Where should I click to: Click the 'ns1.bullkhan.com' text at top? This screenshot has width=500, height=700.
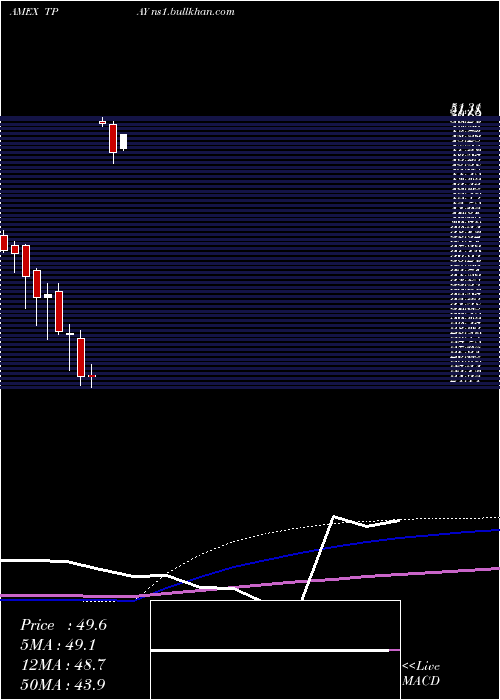point(193,12)
